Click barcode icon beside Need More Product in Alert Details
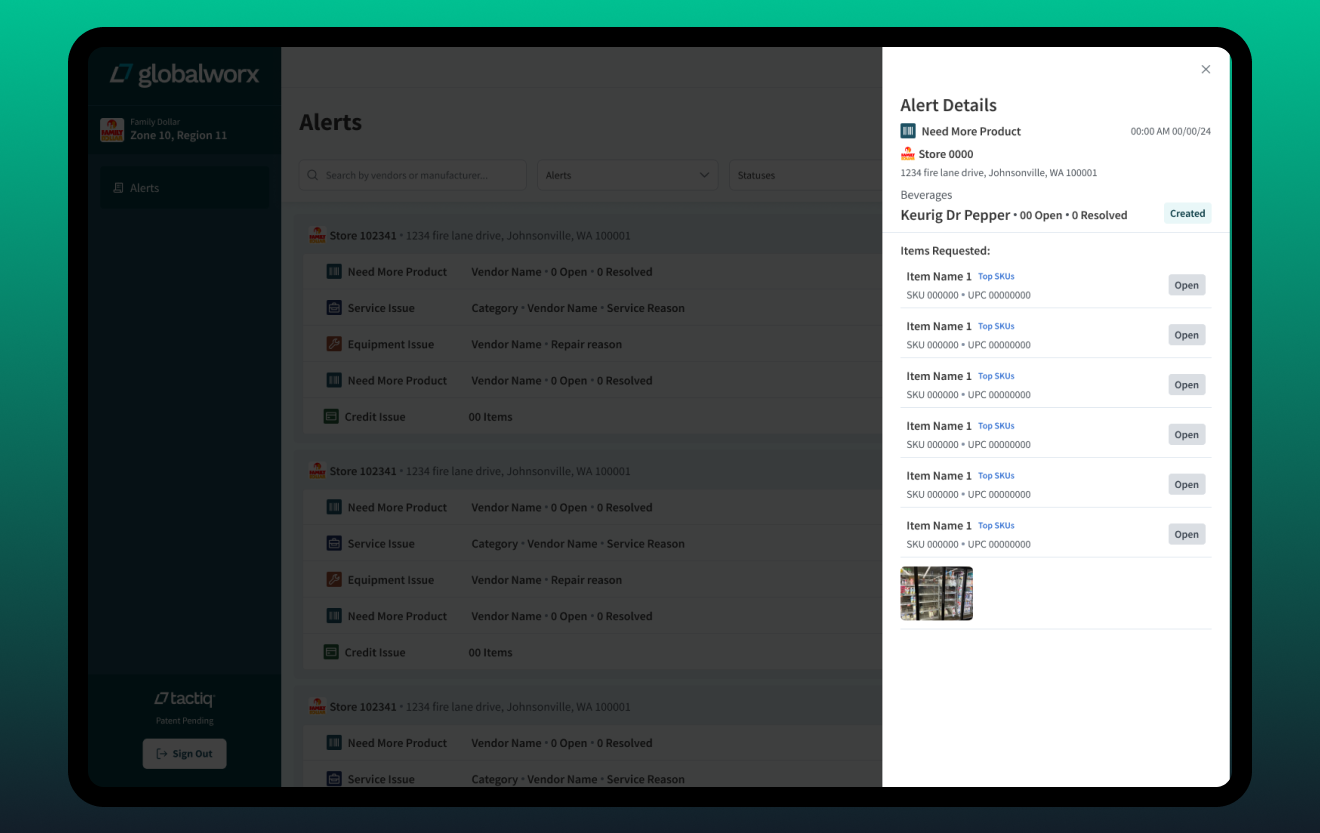The width and height of the screenshot is (1320, 833). point(908,131)
